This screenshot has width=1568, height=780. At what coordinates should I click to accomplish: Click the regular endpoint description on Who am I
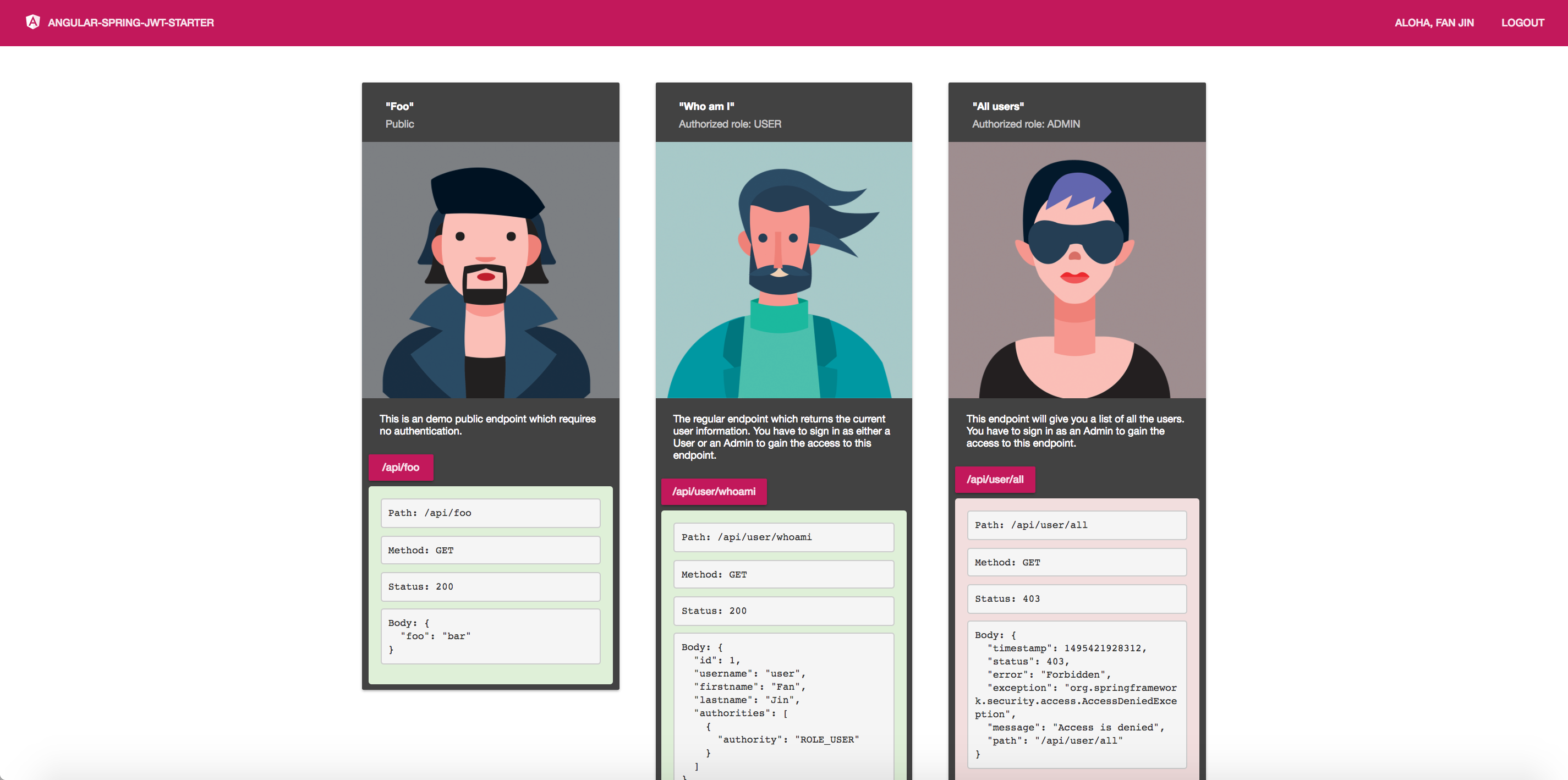click(x=781, y=437)
